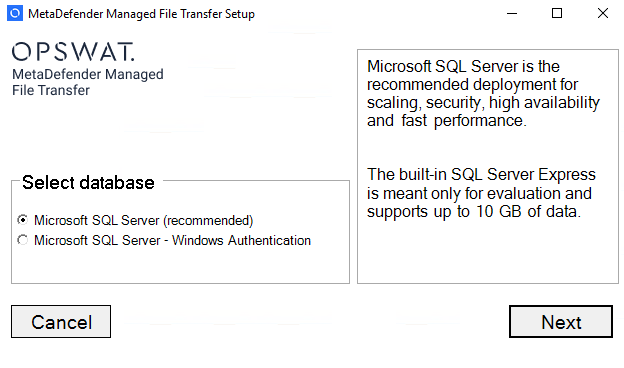Image resolution: width=624 pixels, height=368 pixels.
Task: Click the window title 'MetaDefender Managed File Transfer Setup'
Action: point(141,14)
